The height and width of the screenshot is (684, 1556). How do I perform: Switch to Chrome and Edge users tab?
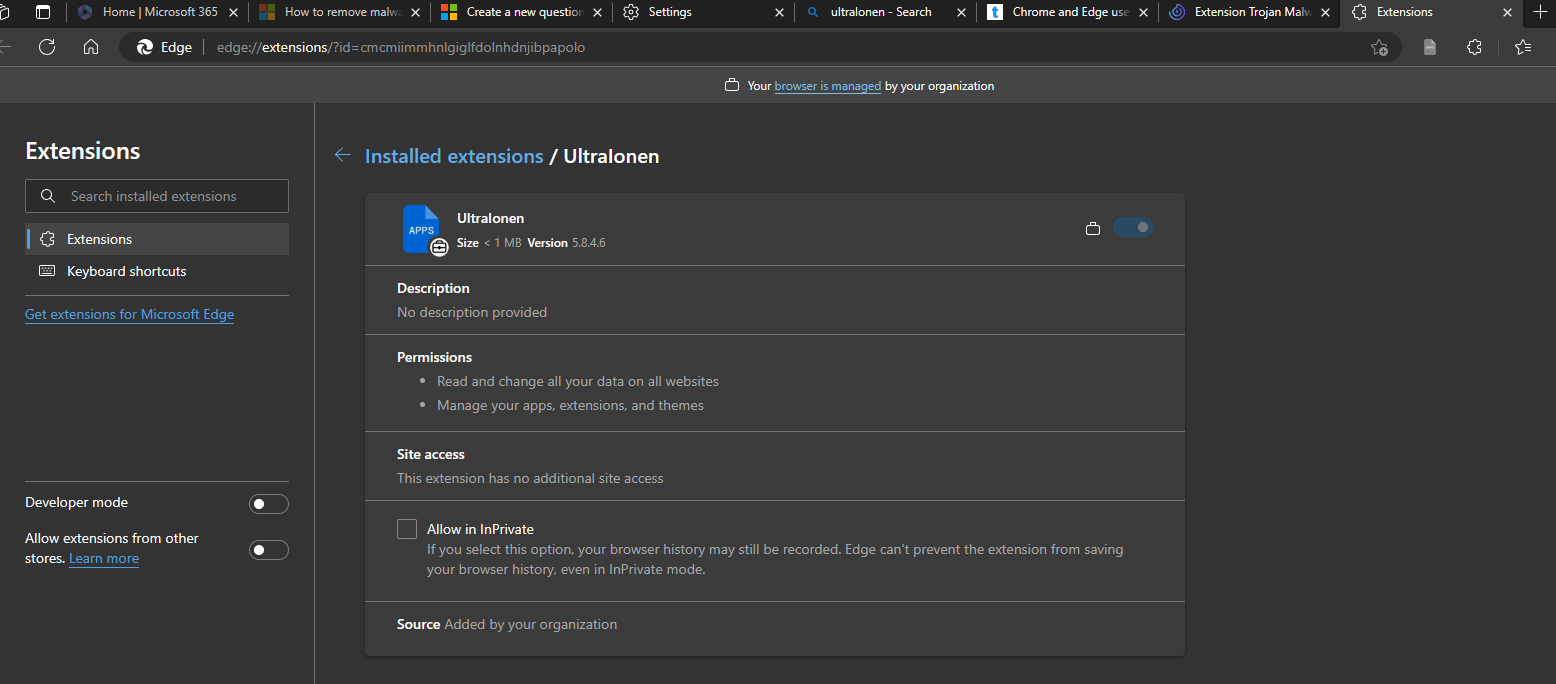tap(1068, 12)
